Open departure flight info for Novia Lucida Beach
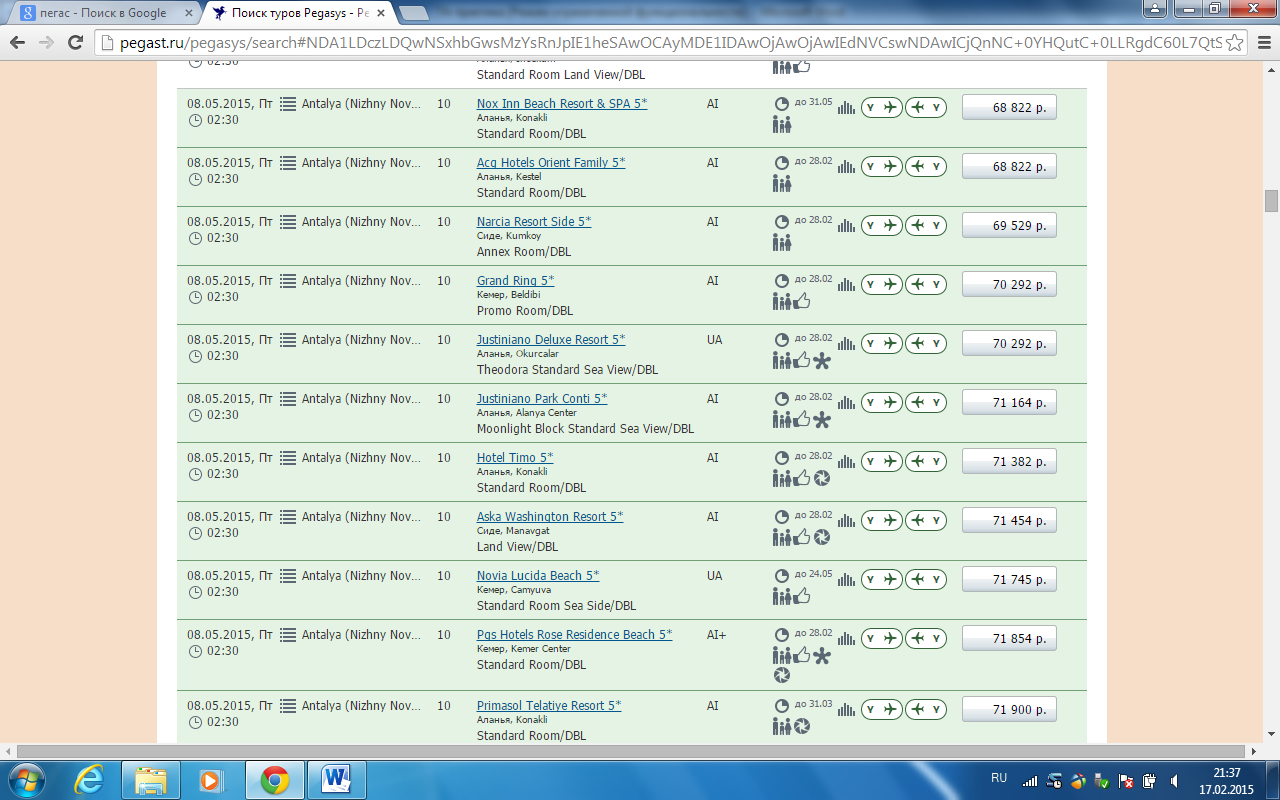Viewport: 1280px width, 800px height. pyautogui.click(x=881, y=580)
